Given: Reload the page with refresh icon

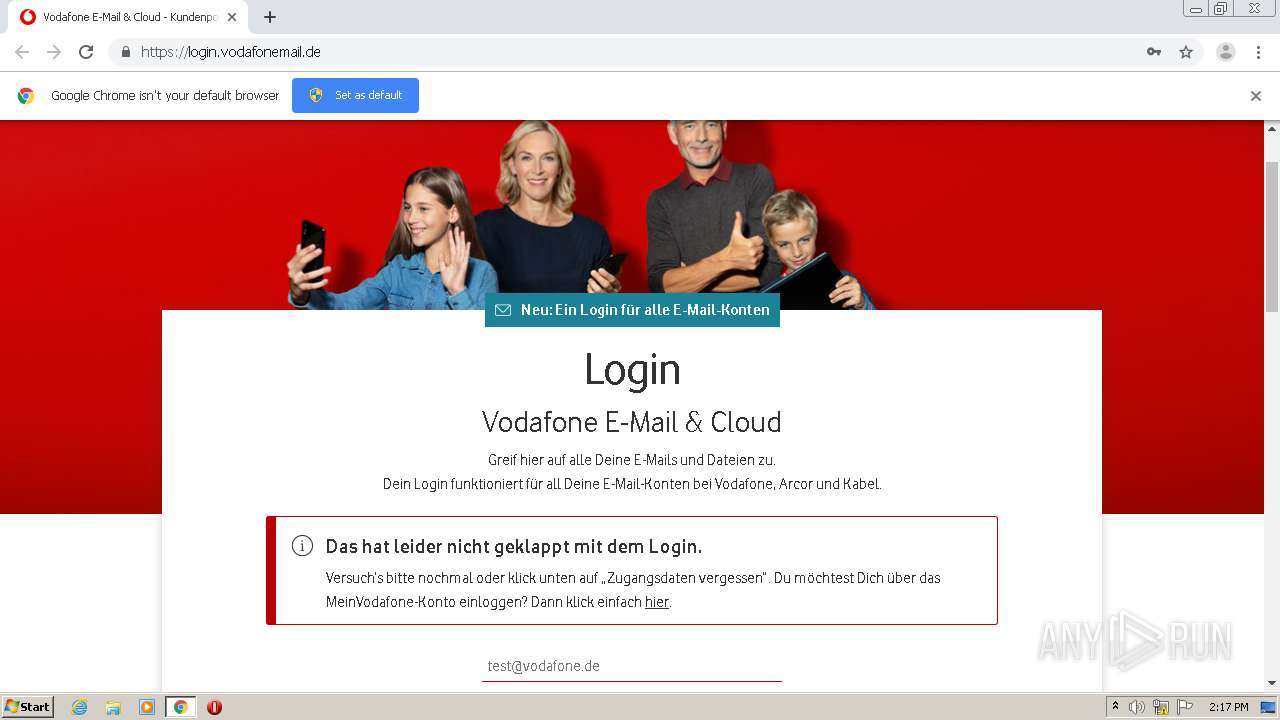Looking at the screenshot, I should click(x=86, y=52).
